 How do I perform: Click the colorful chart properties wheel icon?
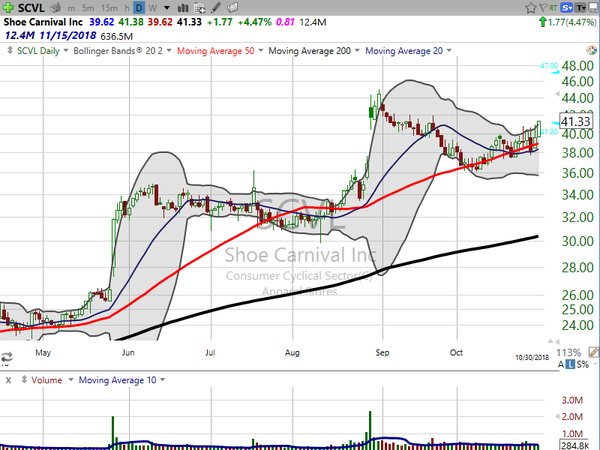pyautogui.click(x=591, y=50)
